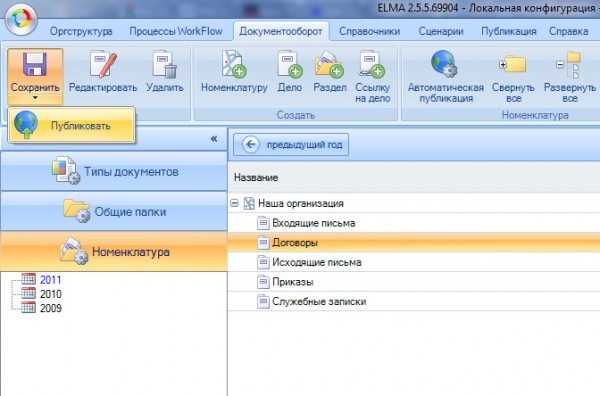Image resolution: width=600 pixels, height=396 pixels.
Task: Click the Редактировать edit icon
Action: (103, 64)
